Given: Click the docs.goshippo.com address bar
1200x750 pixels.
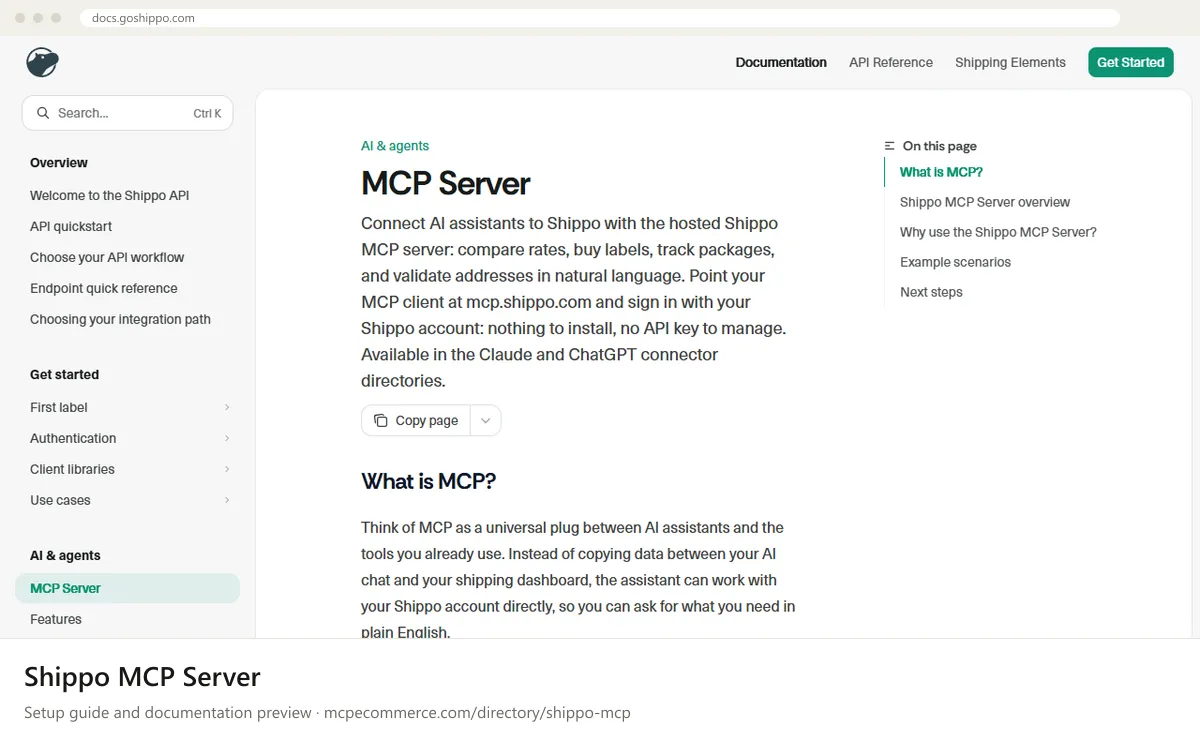Looking at the screenshot, I should click(598, 18).
